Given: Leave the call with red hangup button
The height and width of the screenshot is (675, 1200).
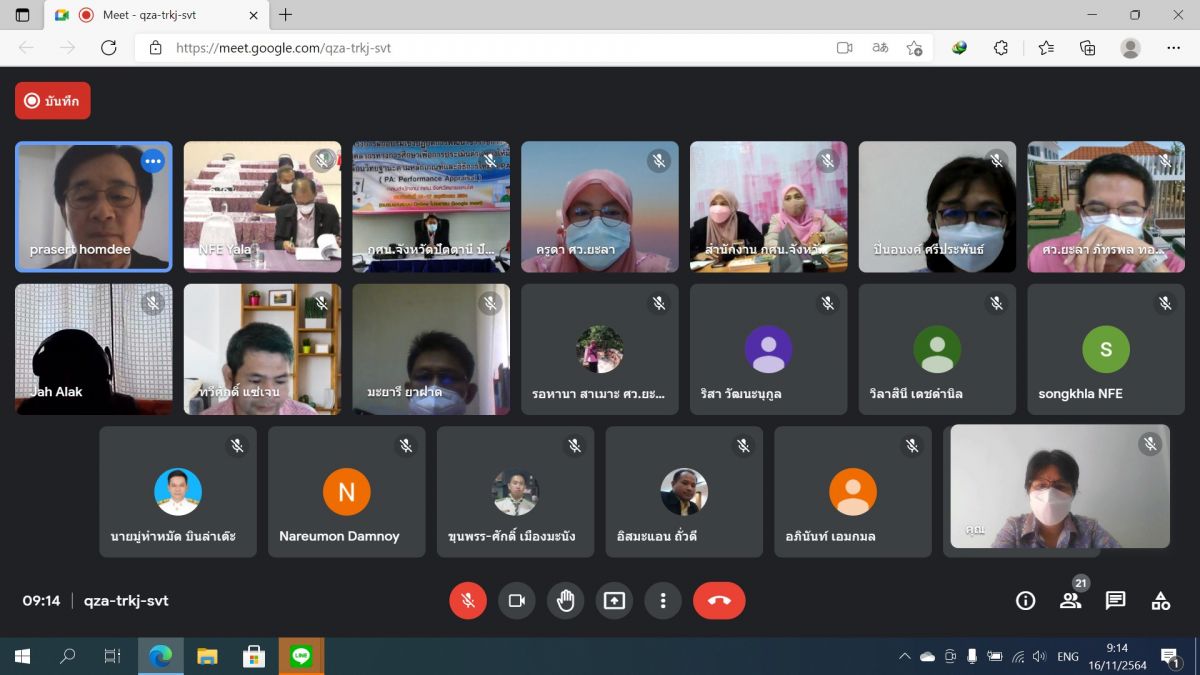Looking at the screenshot, I should 719,600.
